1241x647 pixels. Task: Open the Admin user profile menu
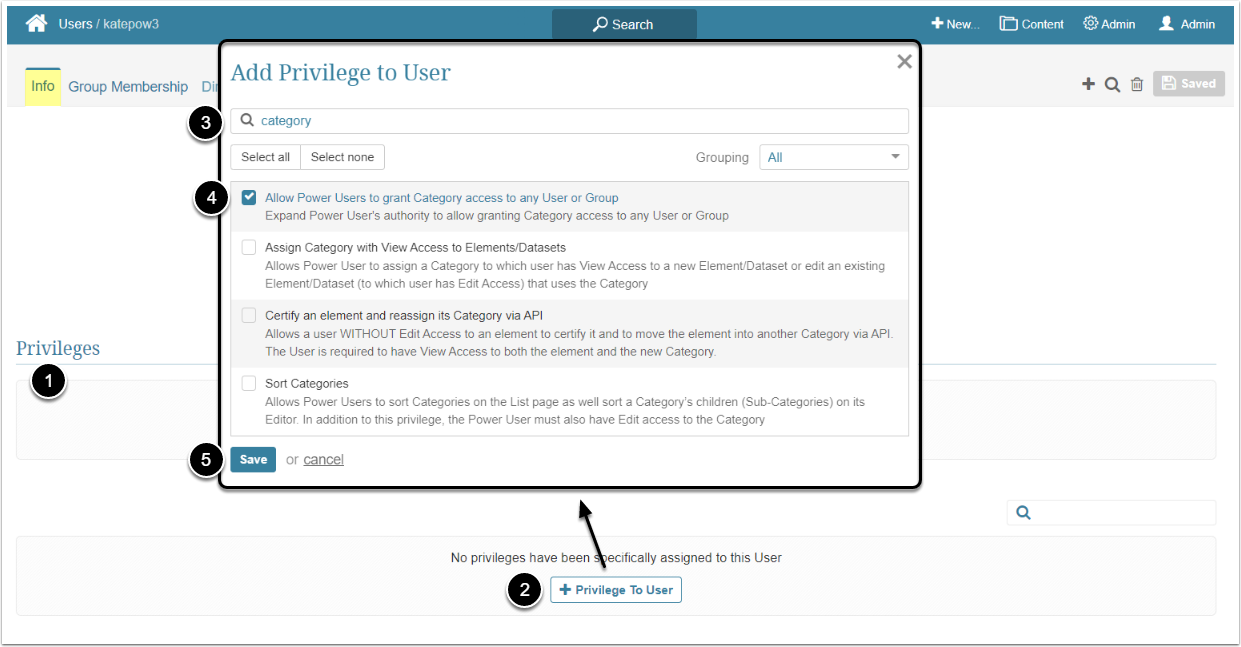coord(1187,24)
